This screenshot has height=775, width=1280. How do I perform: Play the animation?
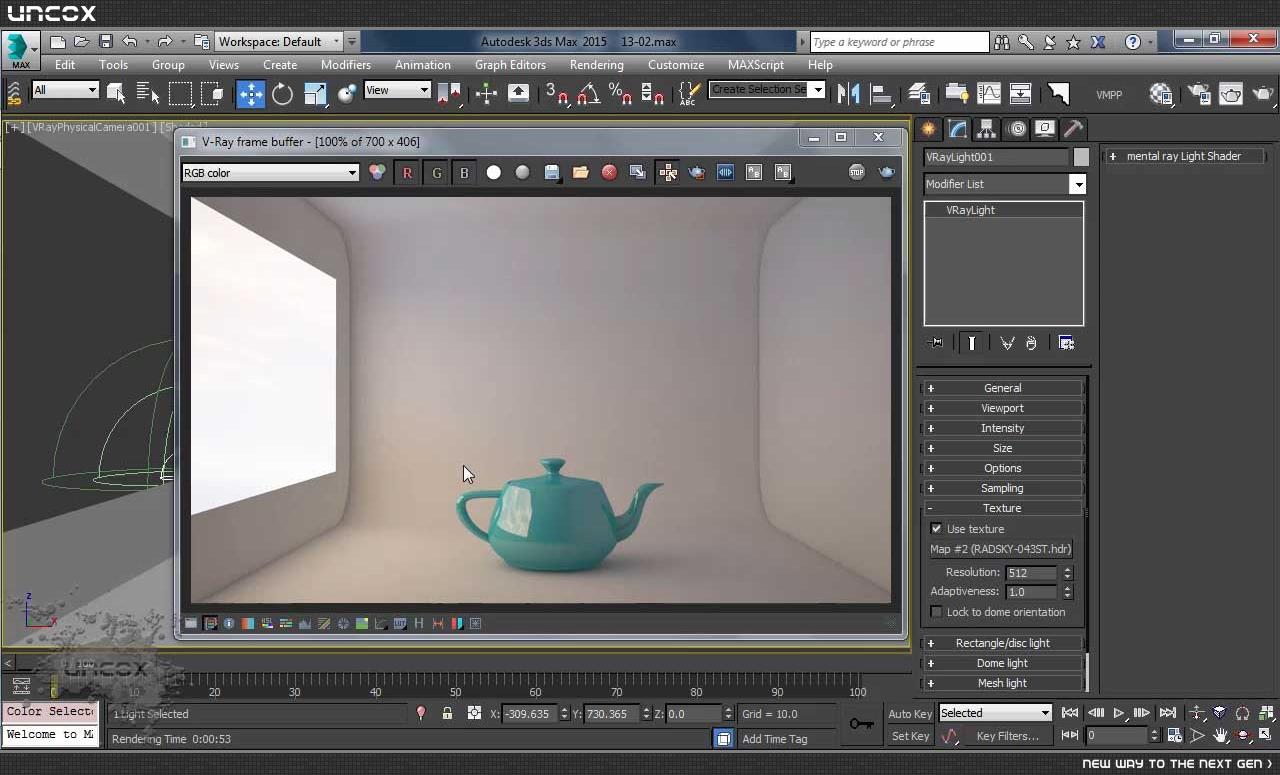(1119, 713)
